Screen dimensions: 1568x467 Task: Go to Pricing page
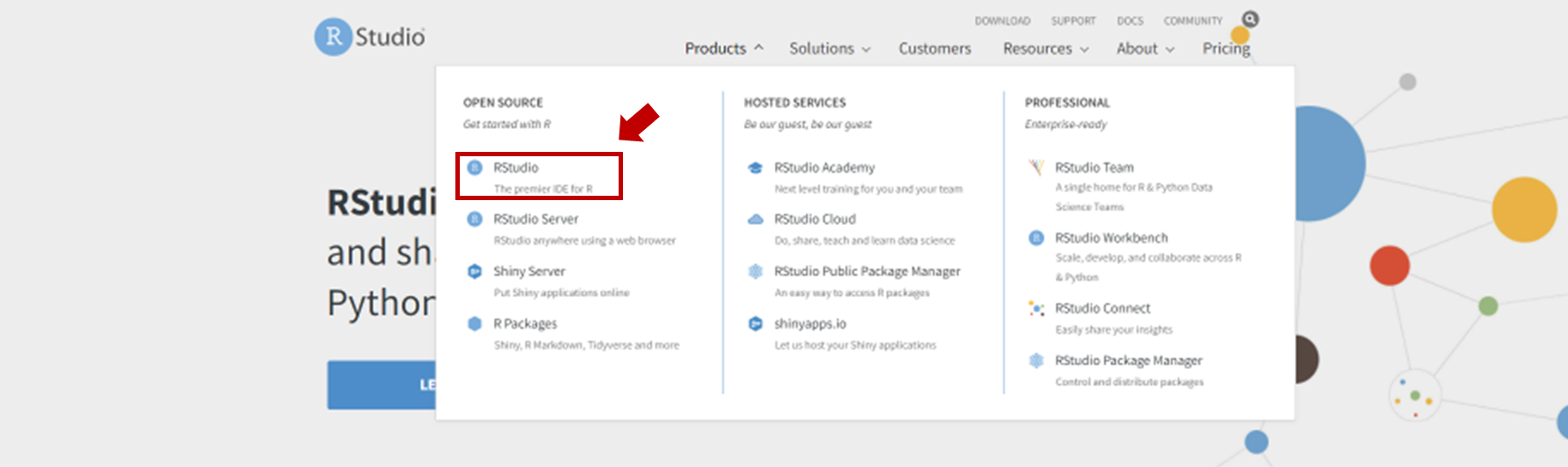point(1226,48)
